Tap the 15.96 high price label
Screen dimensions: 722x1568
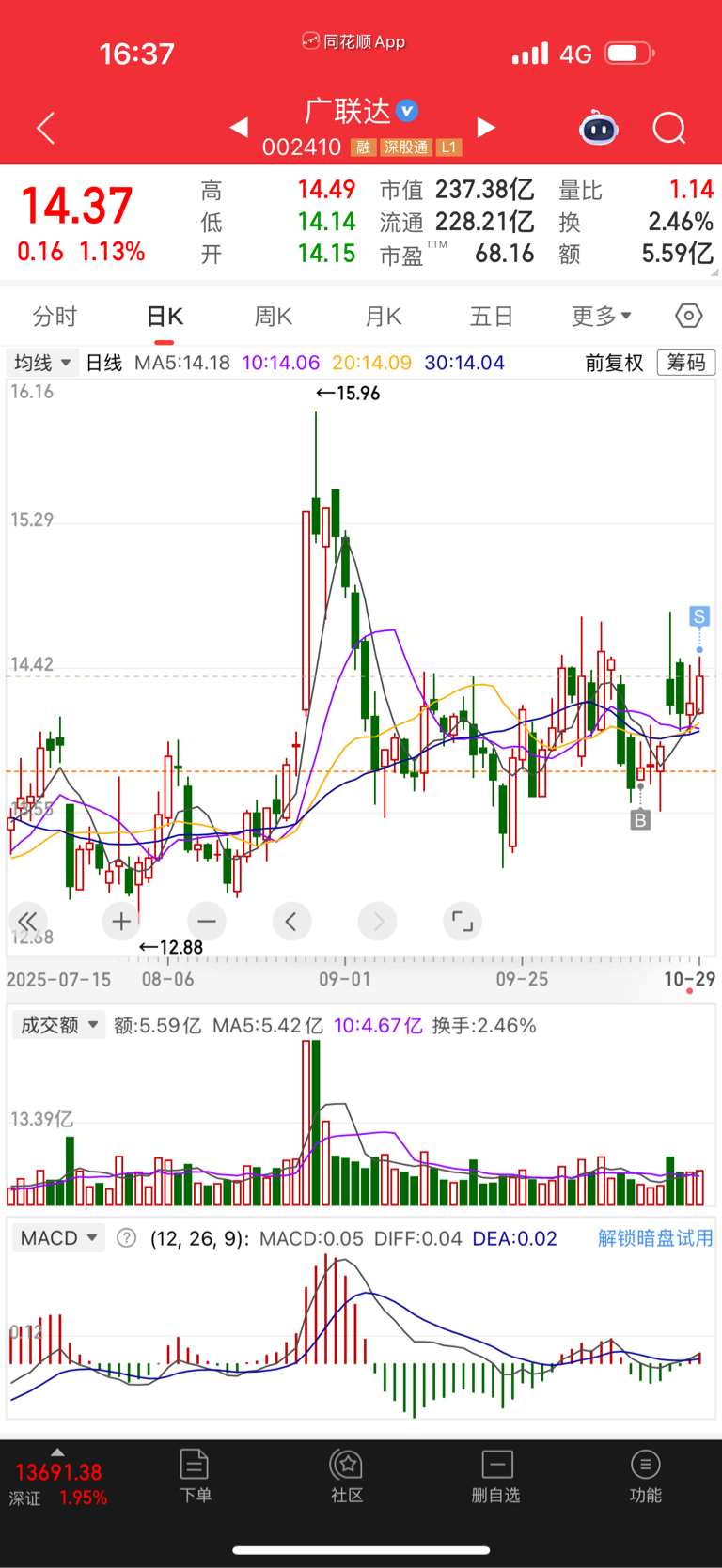click(348, 393)
